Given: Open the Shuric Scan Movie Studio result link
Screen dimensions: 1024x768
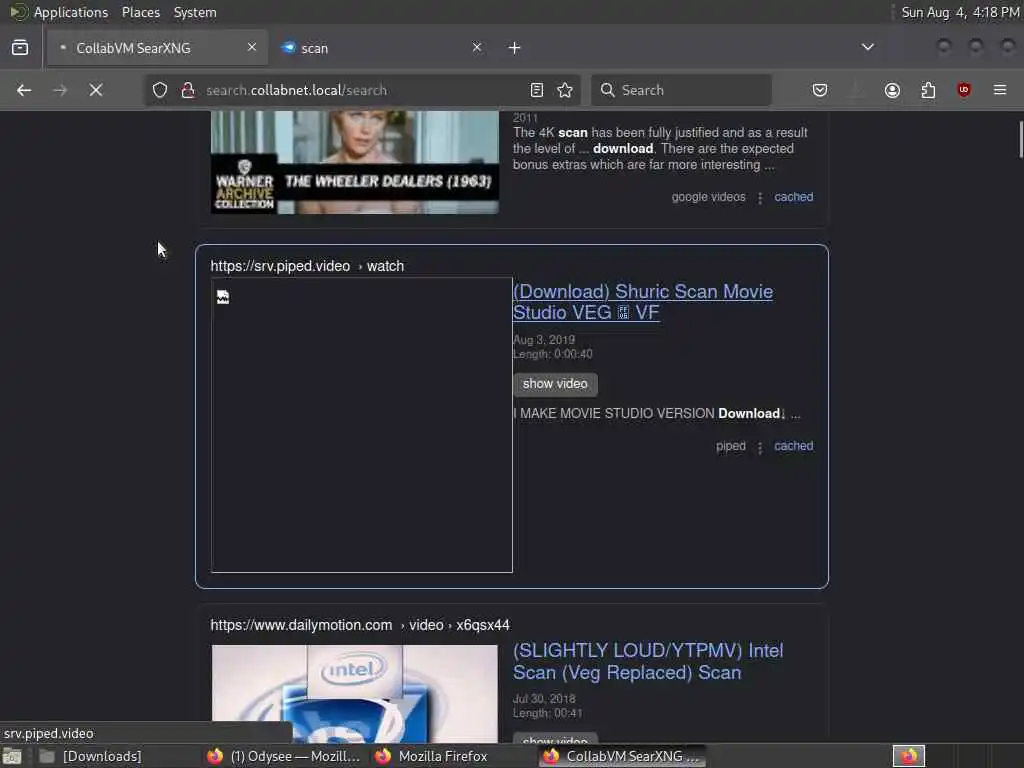Looking at the screenshot, I should [x=643, y=302].
